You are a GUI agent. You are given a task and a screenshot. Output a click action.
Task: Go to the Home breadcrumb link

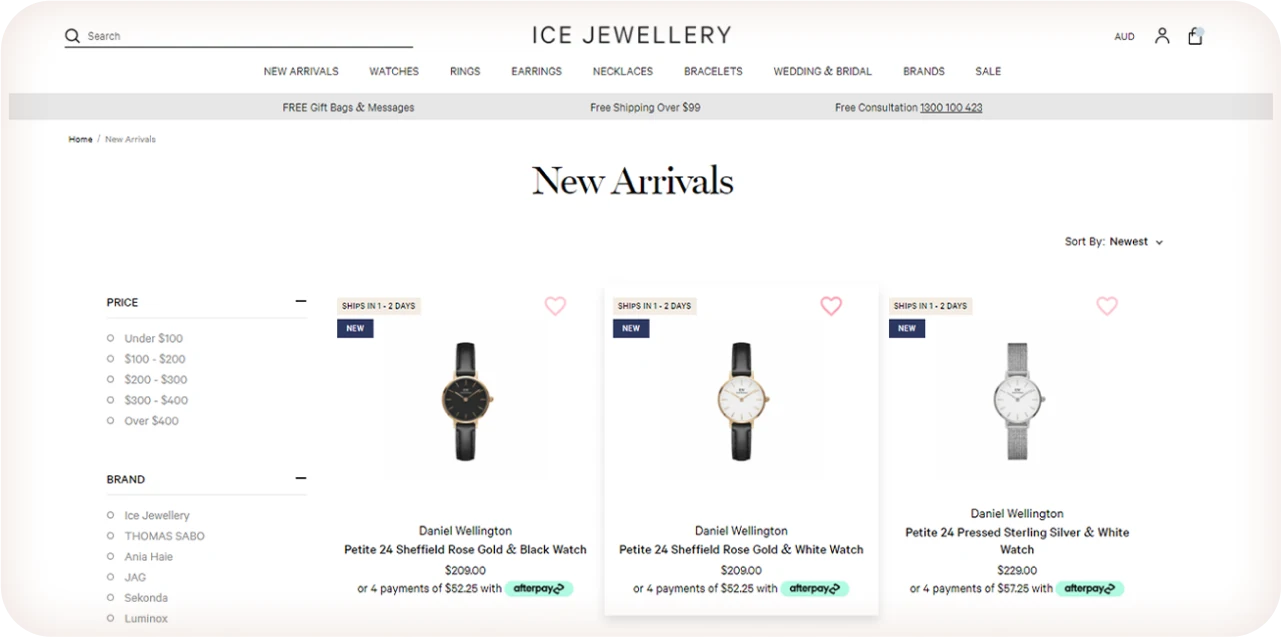(x=80, y=140)
